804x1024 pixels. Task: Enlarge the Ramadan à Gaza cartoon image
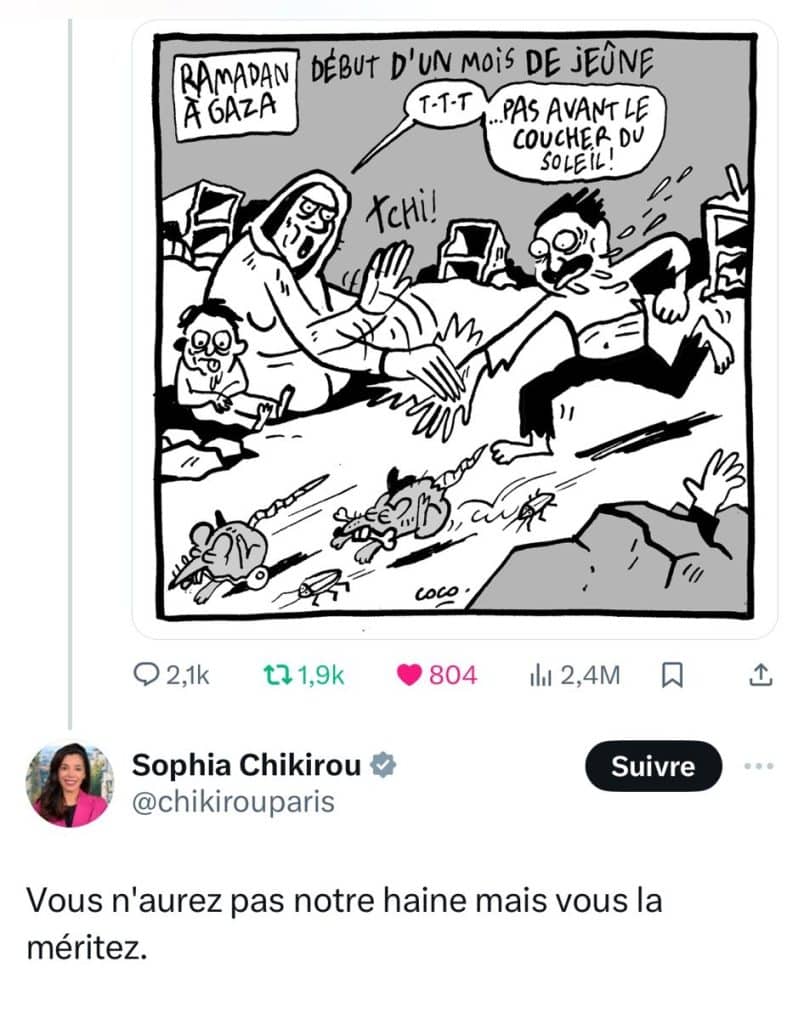455,328
